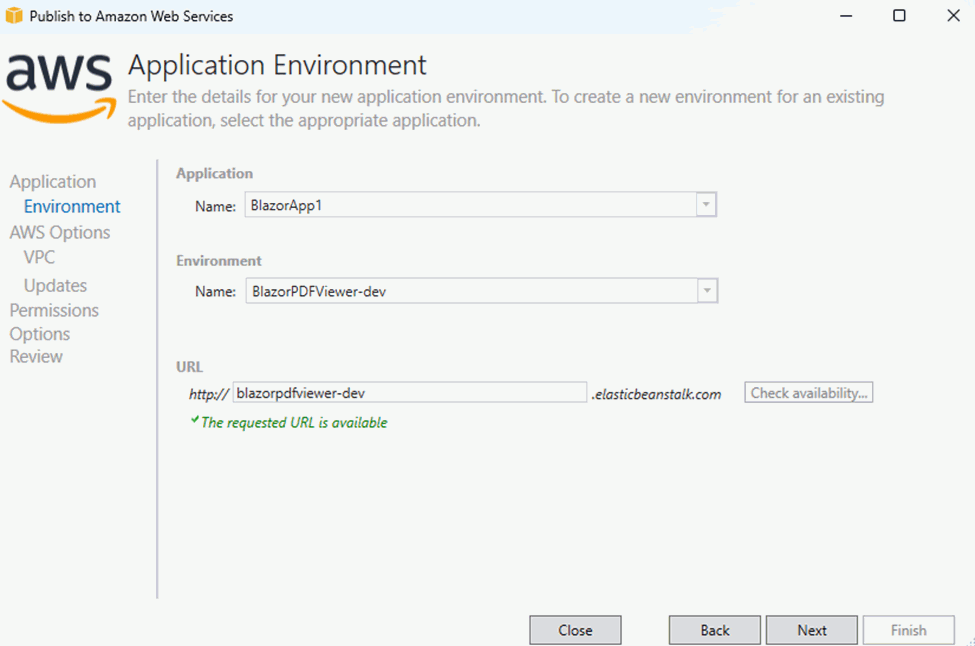
Task: Select the Options step
Action: tap(39, 333)
